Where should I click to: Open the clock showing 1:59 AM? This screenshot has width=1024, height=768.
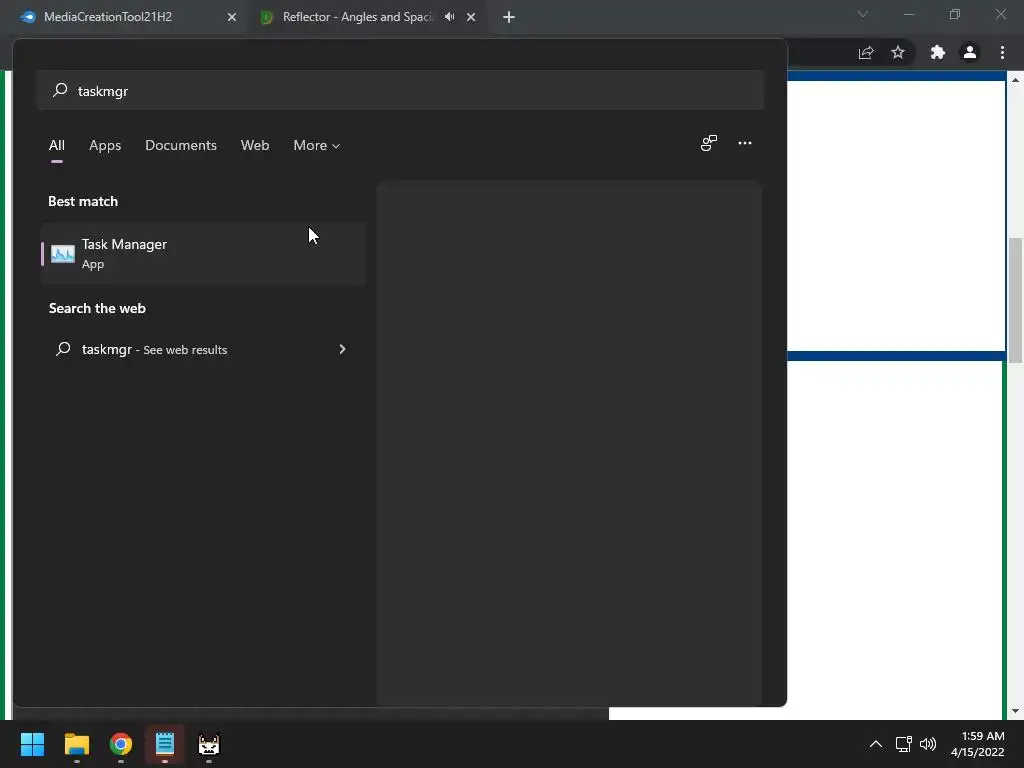(x=978, y=744)
